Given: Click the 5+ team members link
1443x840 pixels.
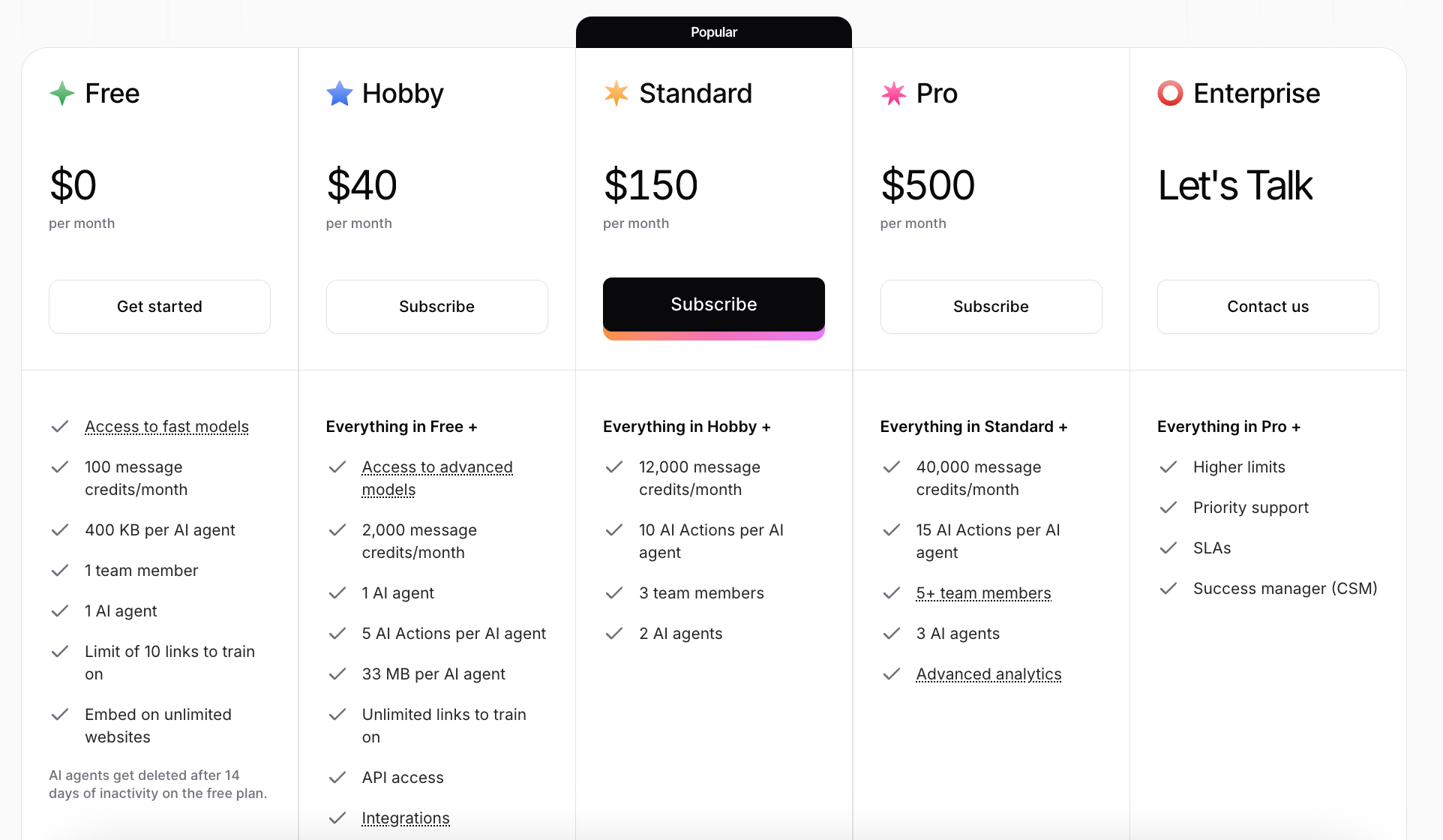Looking at the screenshot, I should pos(983,593).
